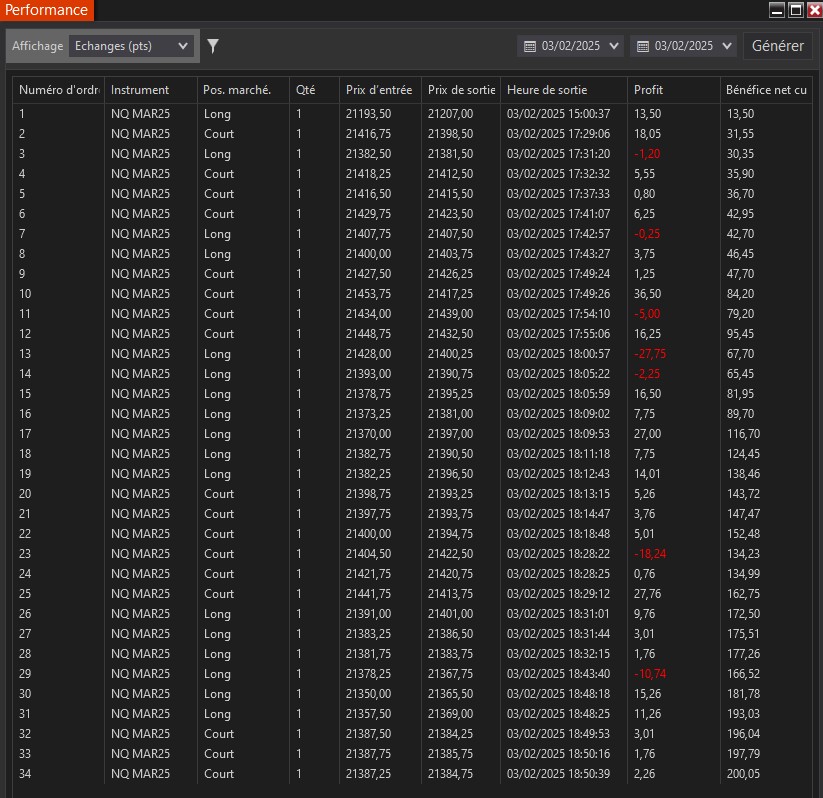This screenshot has width=823, height=798.
Task: Select exit time 03/02/2025 18:48:25
Action: 558,713
